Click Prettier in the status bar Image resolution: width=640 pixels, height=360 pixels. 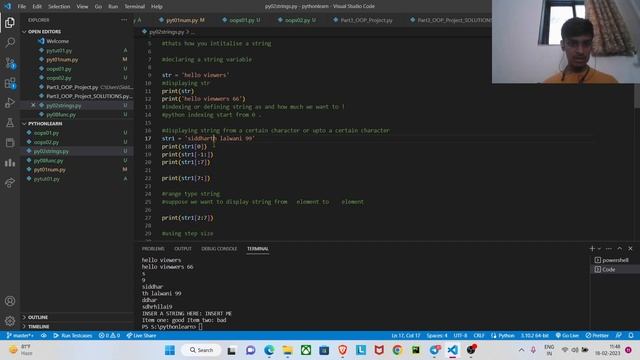597,336
